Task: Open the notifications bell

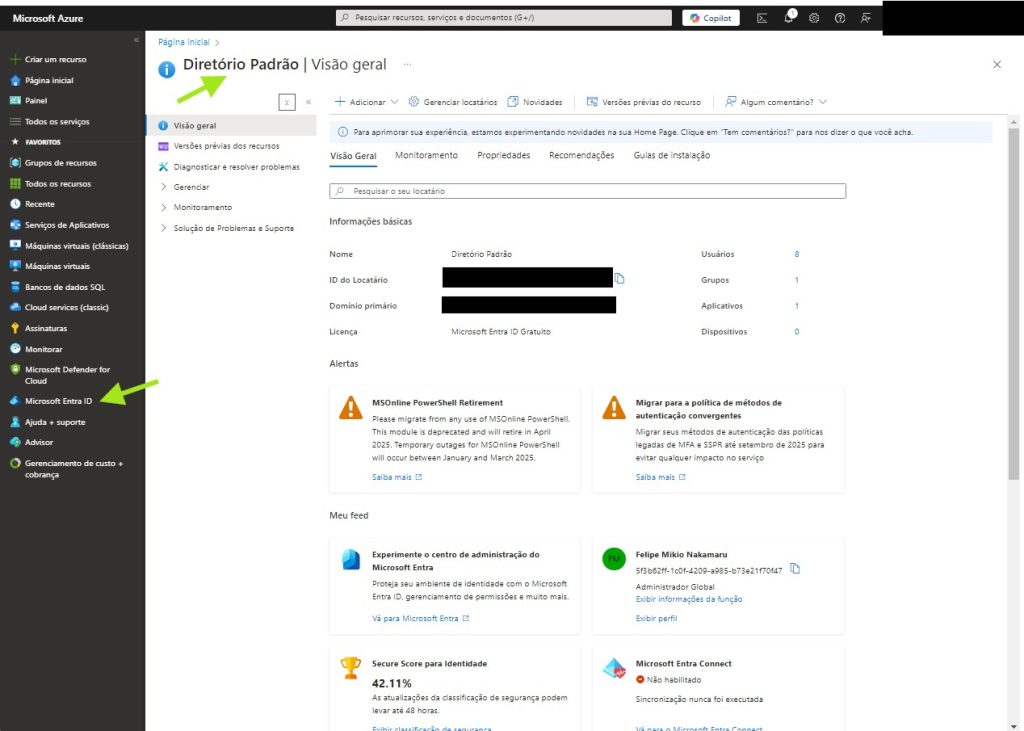Action: 789,18
